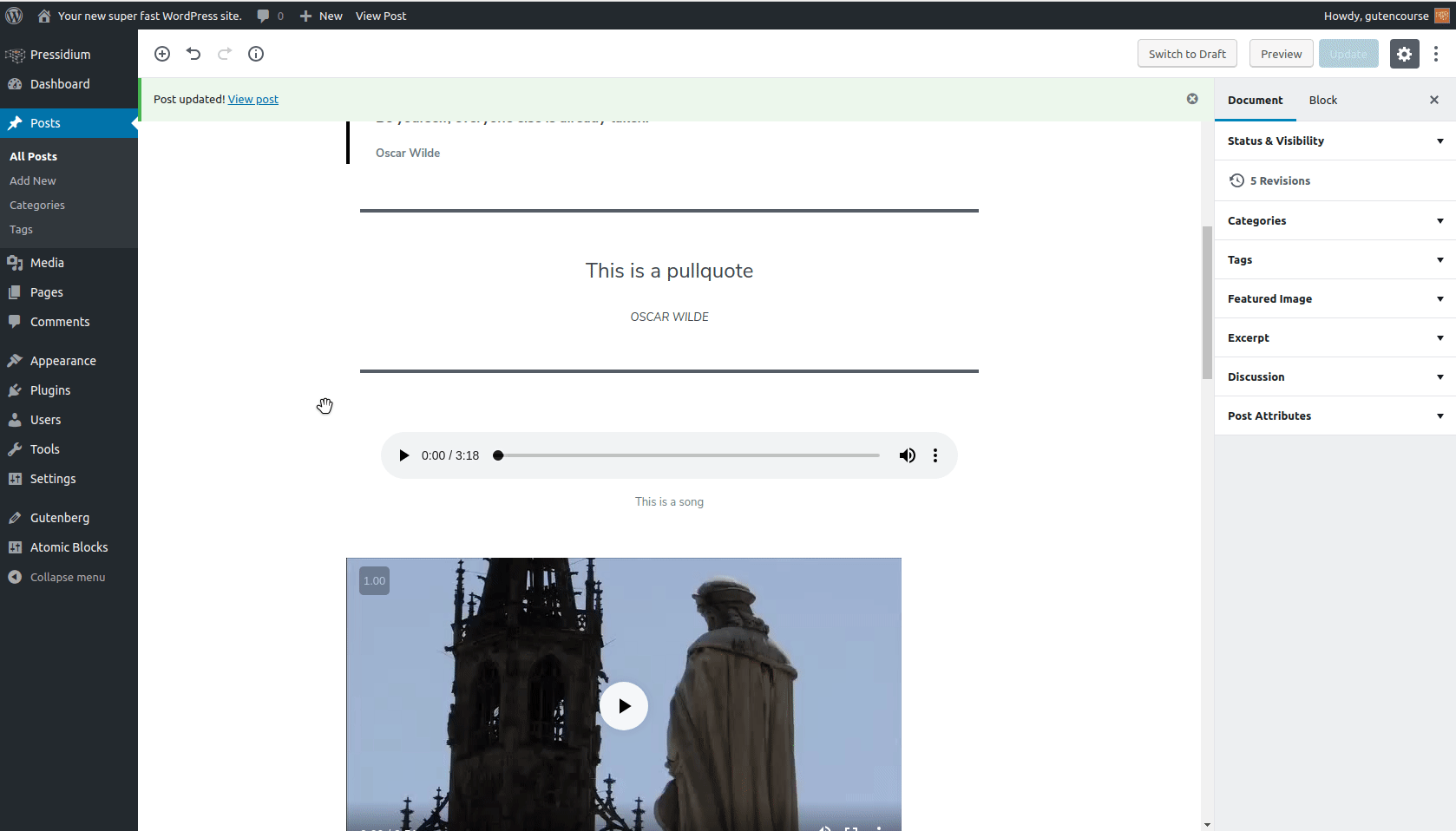Open the site home icon link
The height and width of the screenshot is (831, 1456).
(x=44, y=16)
